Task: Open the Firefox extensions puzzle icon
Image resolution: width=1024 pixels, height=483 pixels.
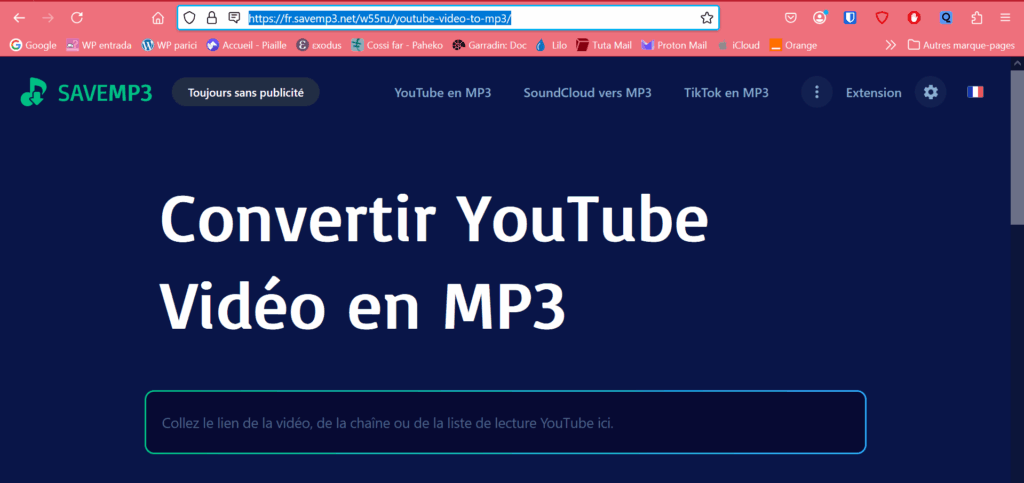Action: [x=977, y=18]
